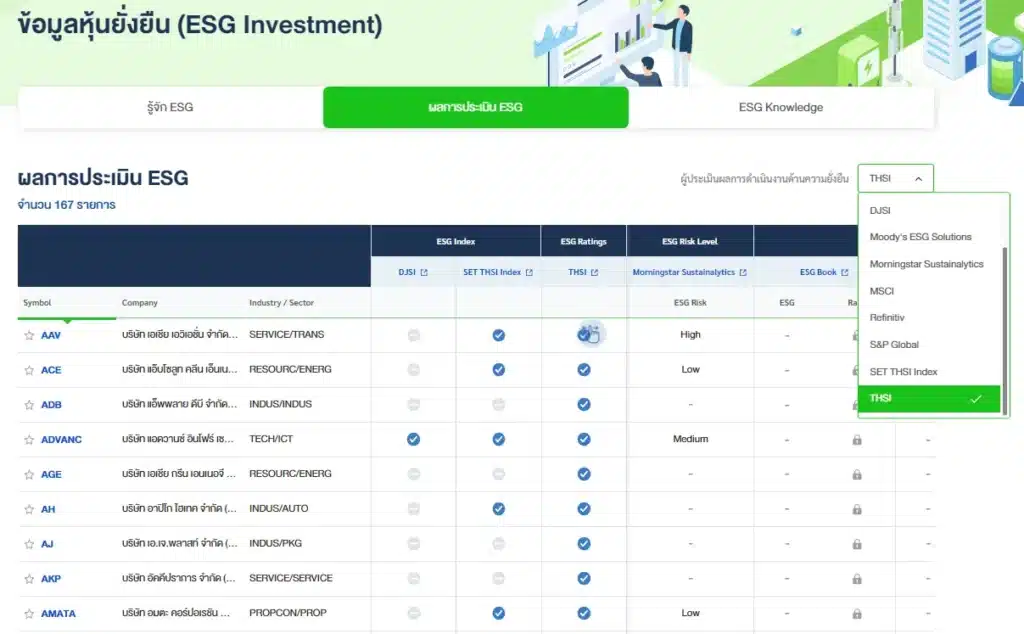Image resolution: width=1024 pixels, height=634 pixels.
Task: Click the lock icon in AJ row
Action: coord(857,544)
